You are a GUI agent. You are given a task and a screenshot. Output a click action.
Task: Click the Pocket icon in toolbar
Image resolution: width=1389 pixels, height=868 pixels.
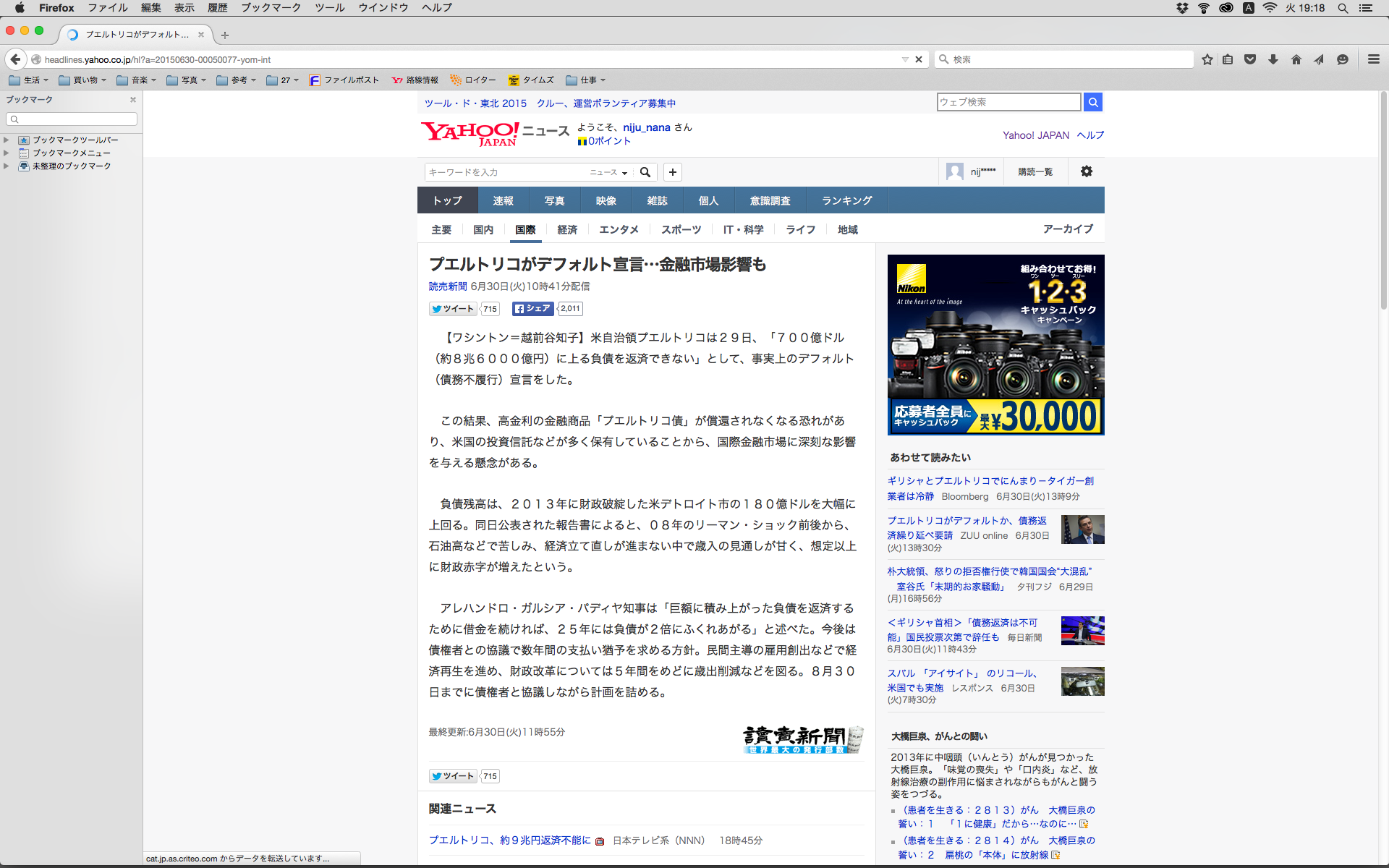(x=1250, y=59)
